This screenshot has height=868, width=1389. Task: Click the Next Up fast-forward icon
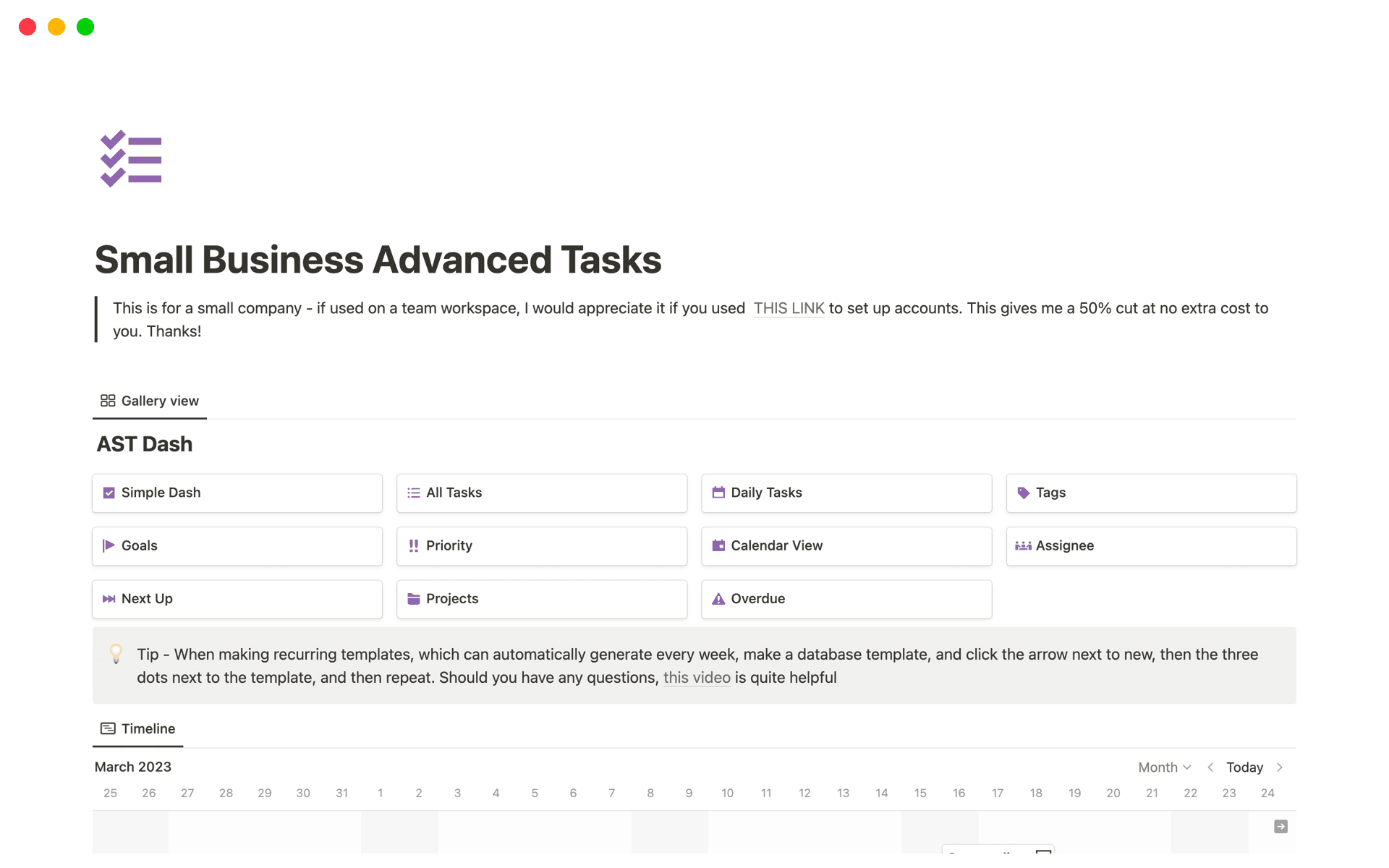tap(109, 599)
